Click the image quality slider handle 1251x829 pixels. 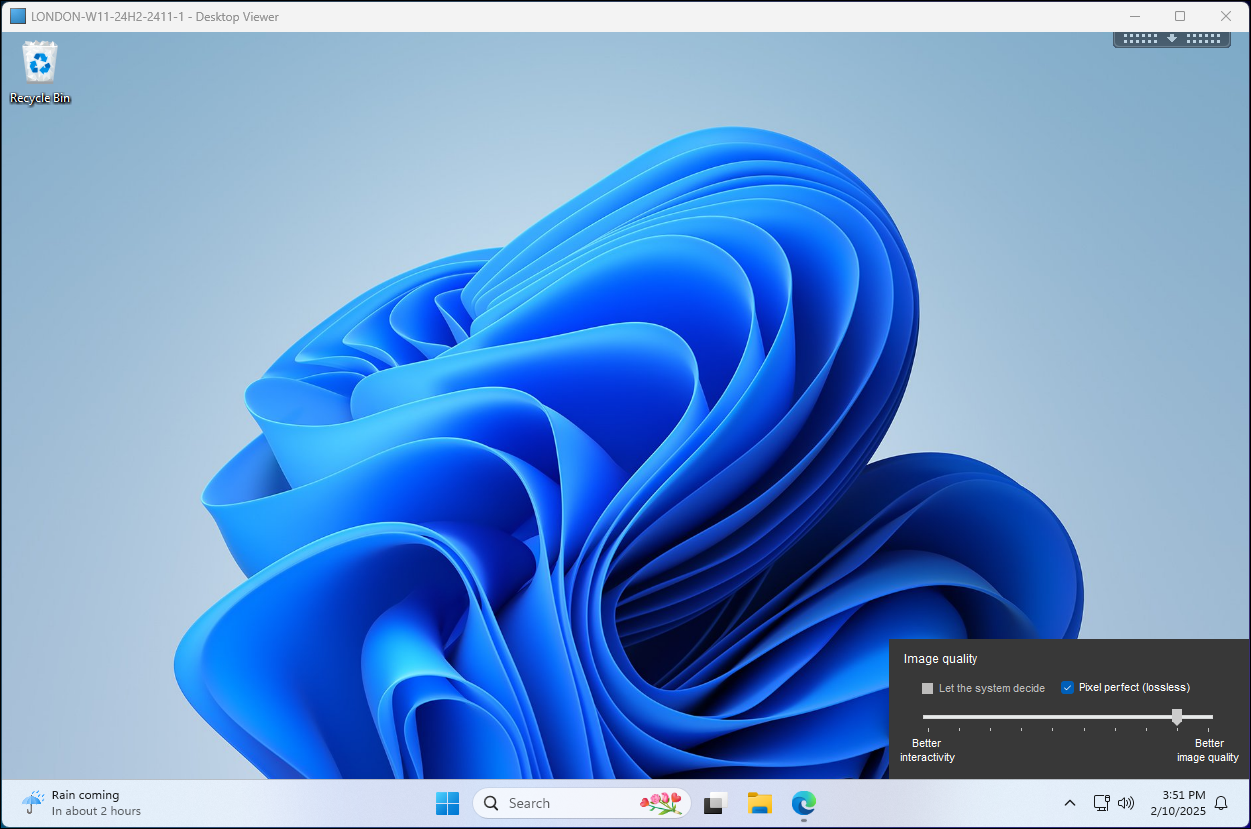1177,716
